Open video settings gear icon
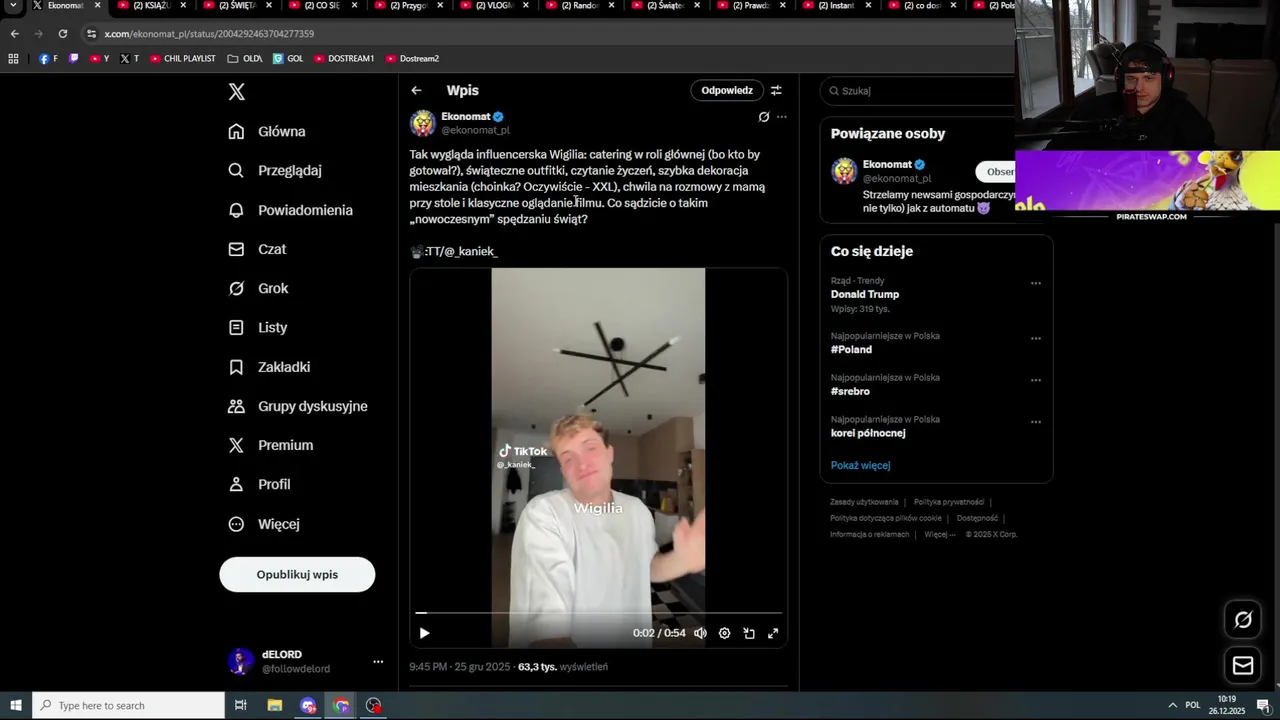The height and width of the screenshot is (720, 1280). tap(724, 633)
